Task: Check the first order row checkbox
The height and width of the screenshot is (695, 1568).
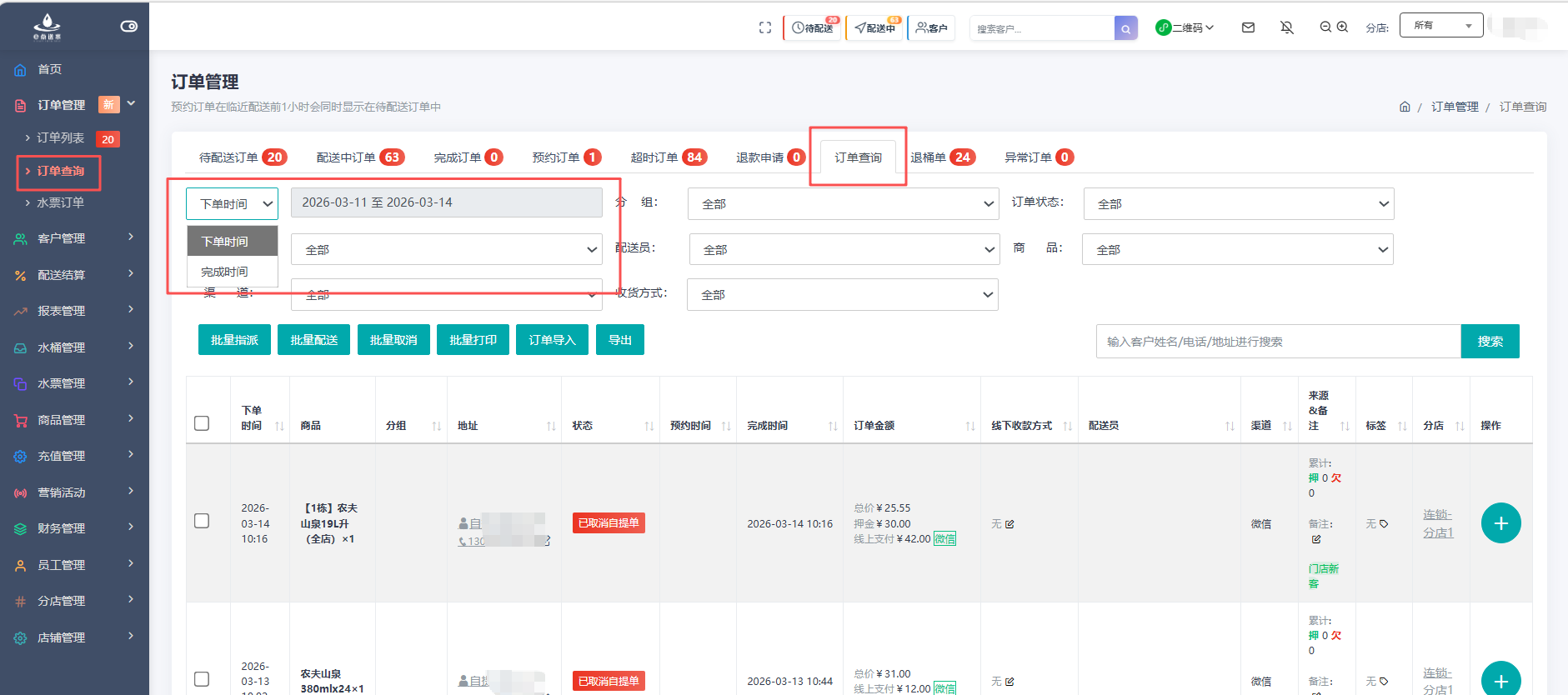Action: (x=202, y=521)
